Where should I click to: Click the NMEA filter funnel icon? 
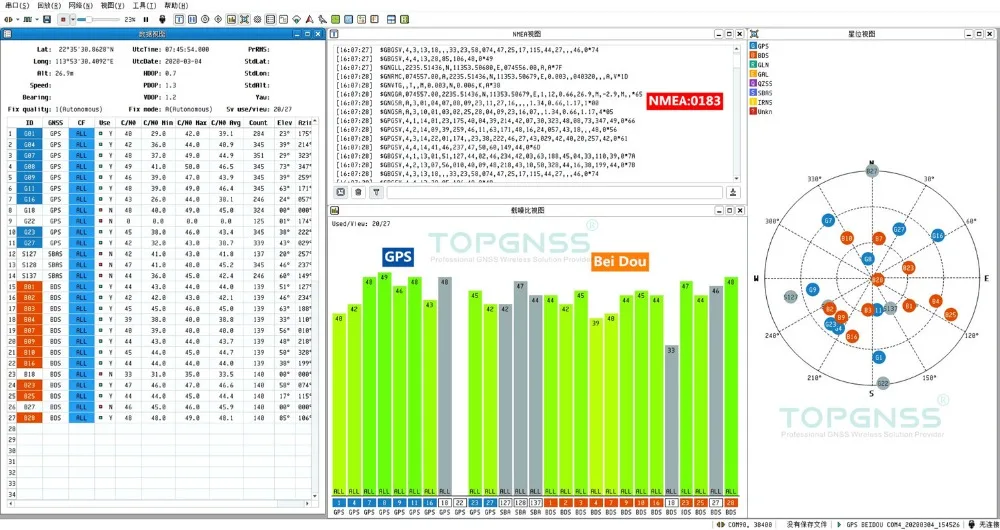(376, 192)
